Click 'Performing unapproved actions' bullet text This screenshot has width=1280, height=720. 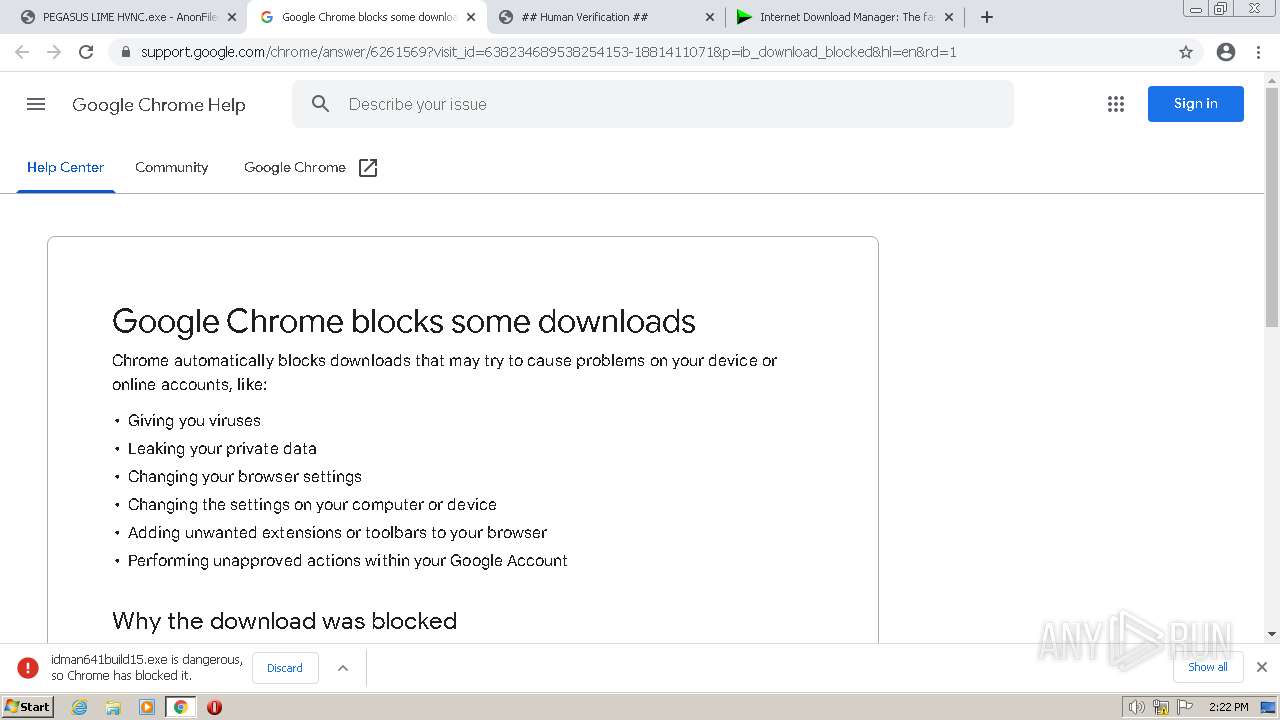tap(348, 561)
